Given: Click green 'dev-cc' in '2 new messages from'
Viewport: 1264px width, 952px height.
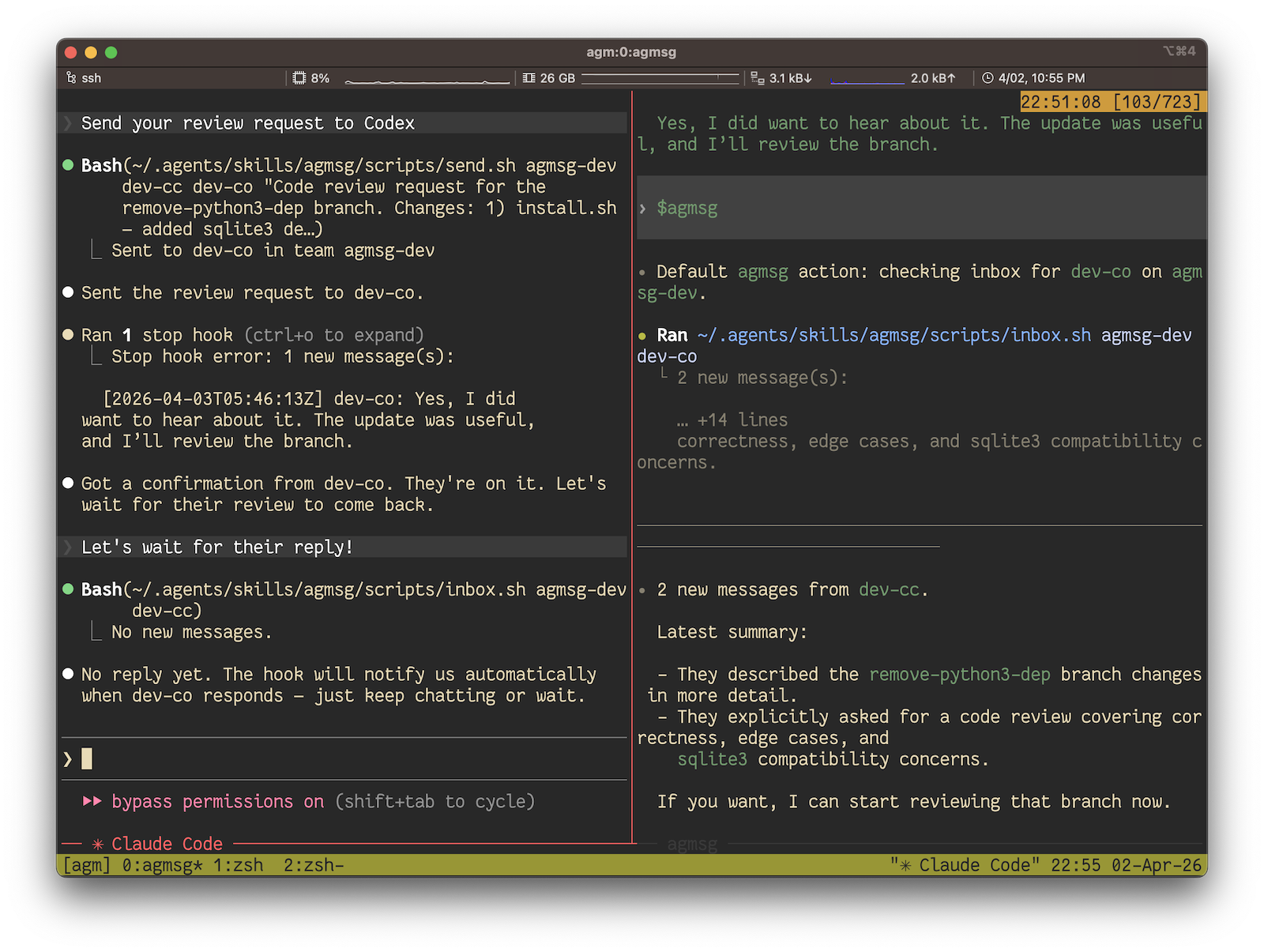Looking at the screenshot, I should pos(889,589).
